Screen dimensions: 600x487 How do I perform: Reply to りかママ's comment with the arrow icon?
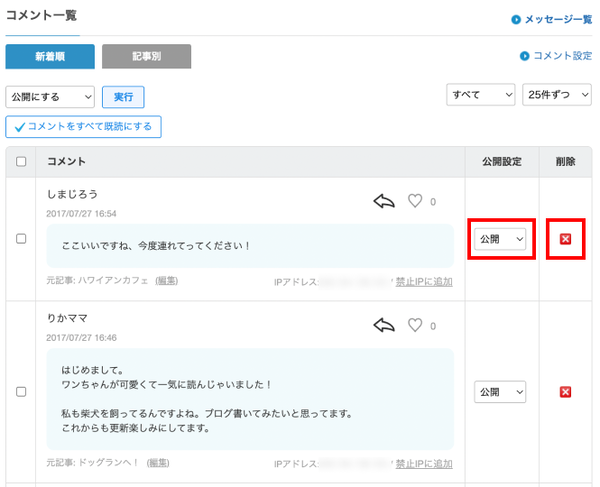(x=384, y=326)
